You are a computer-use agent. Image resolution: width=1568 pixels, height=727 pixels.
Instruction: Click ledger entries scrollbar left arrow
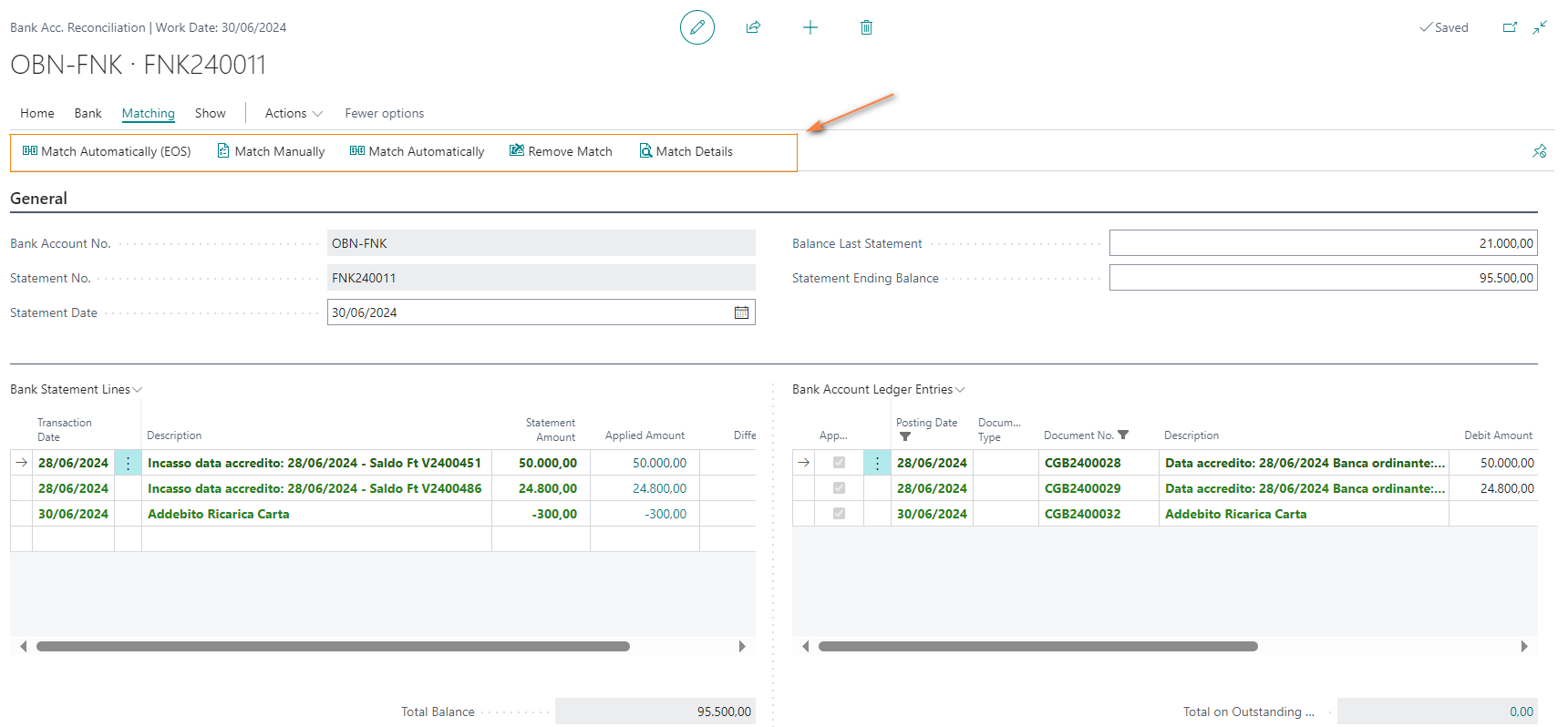[x=805, y=646]
